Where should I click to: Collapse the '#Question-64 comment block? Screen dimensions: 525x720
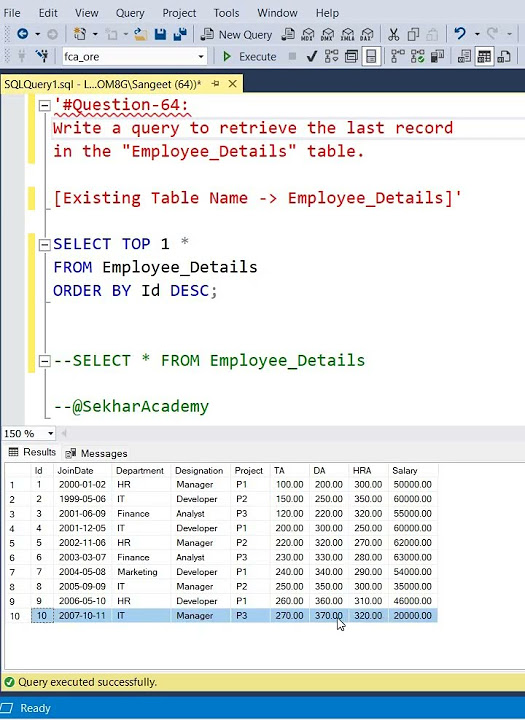[45, 106]
